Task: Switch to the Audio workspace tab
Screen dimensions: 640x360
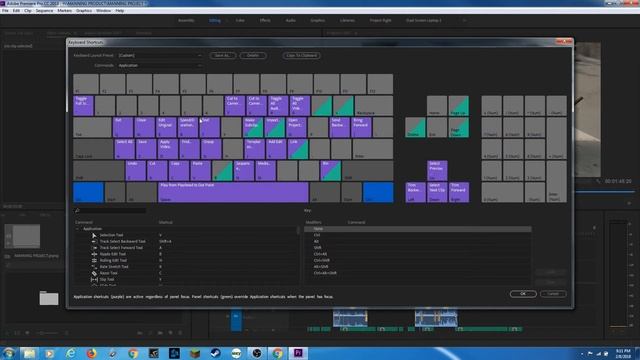Action: point(290,20)
